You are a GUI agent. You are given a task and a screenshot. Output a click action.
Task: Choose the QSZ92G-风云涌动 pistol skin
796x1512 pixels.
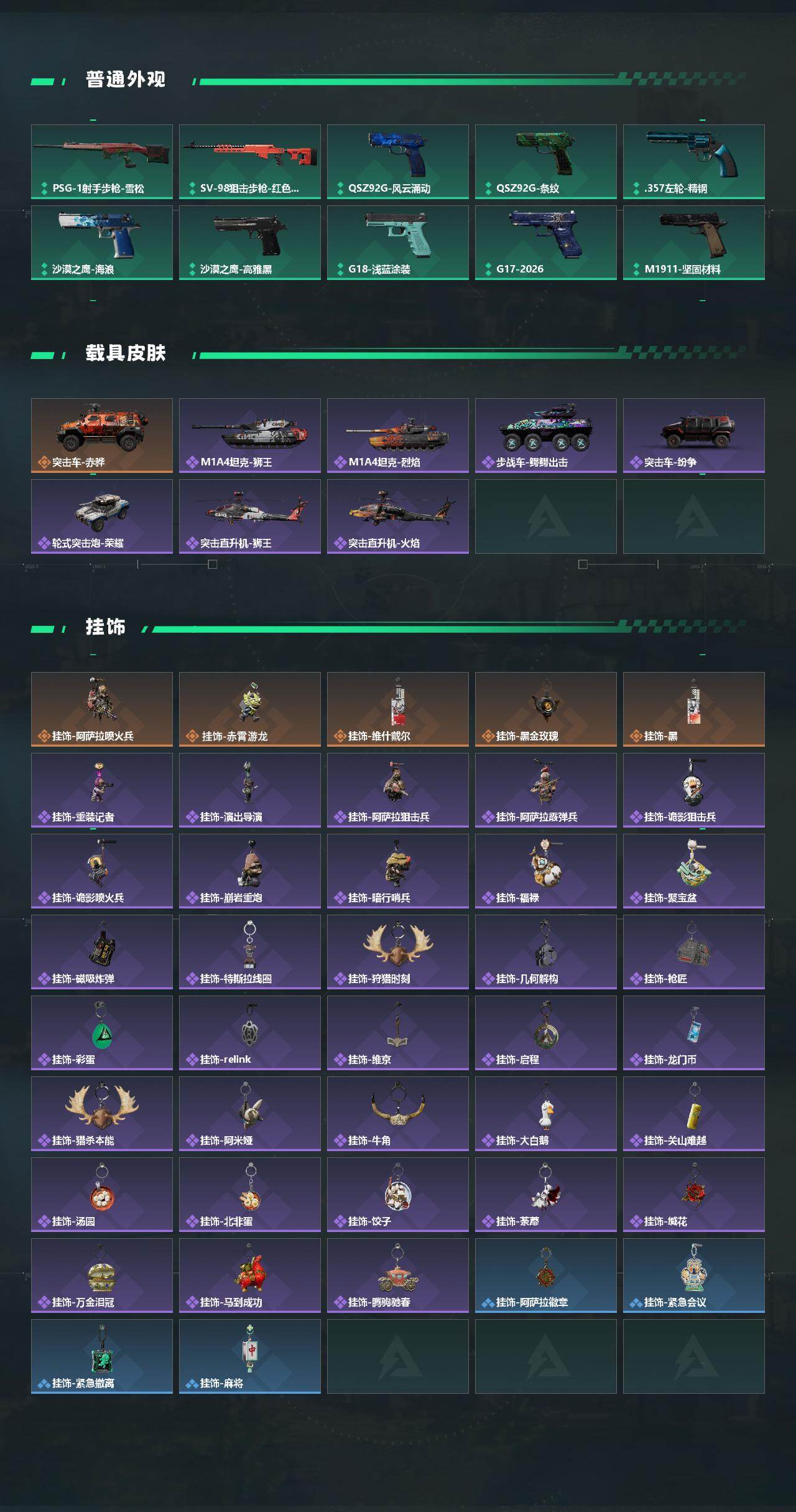click(x=398, y=162)
